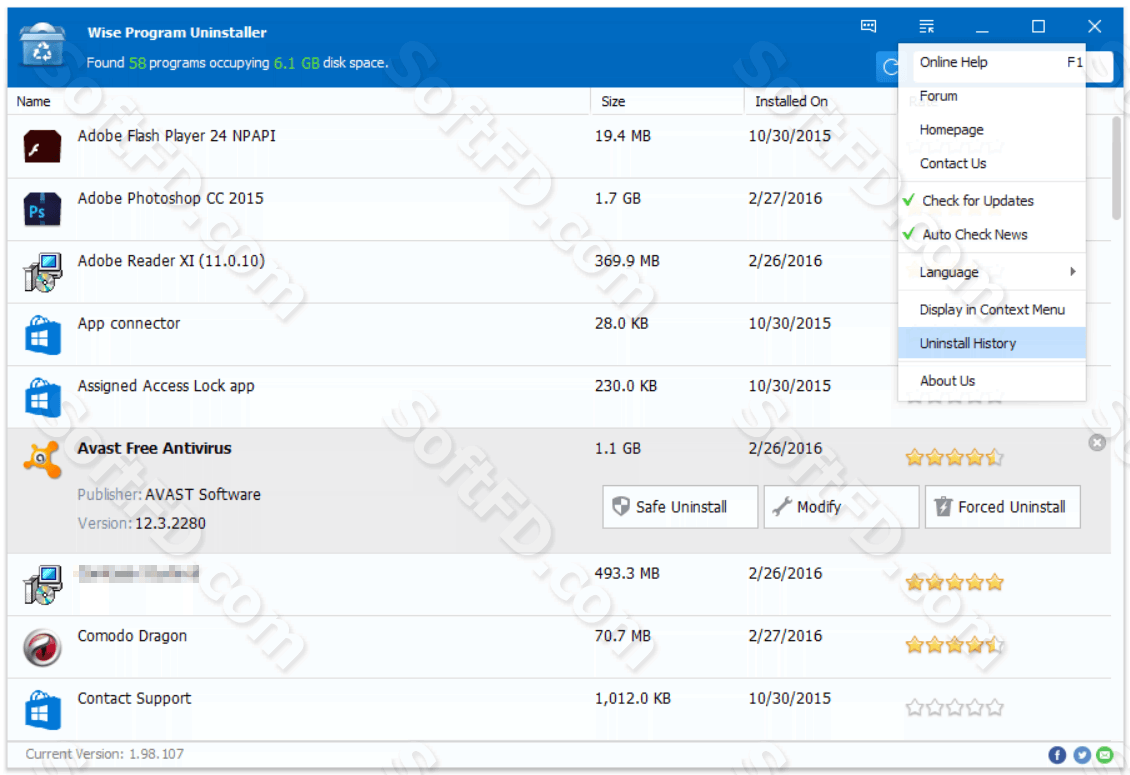The image size is (1130, 775).
Task: Open Online Help from the menu
Action: pos(992,62)
